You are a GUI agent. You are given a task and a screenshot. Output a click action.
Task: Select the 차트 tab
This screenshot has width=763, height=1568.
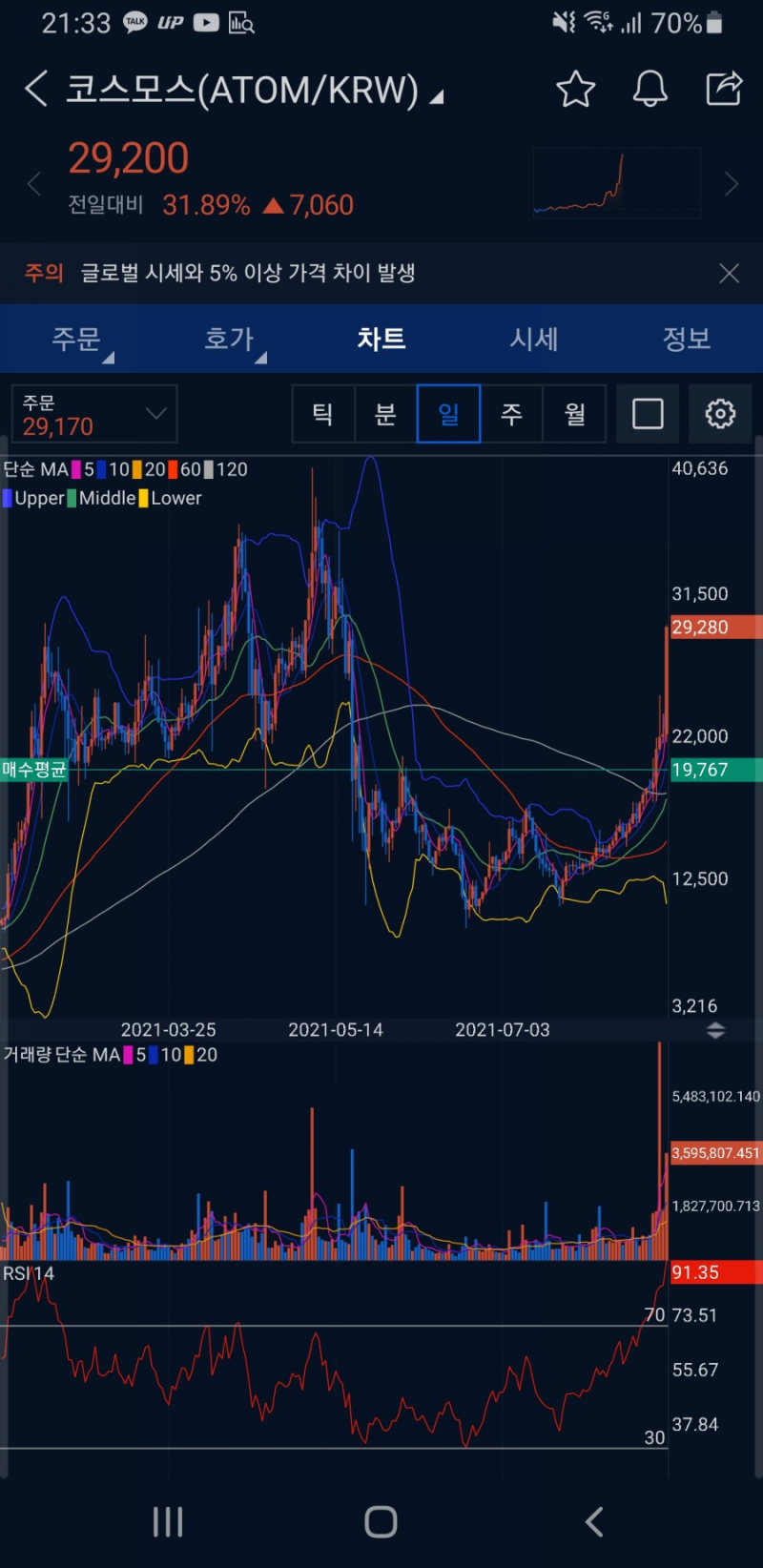(x=381, y=339)
